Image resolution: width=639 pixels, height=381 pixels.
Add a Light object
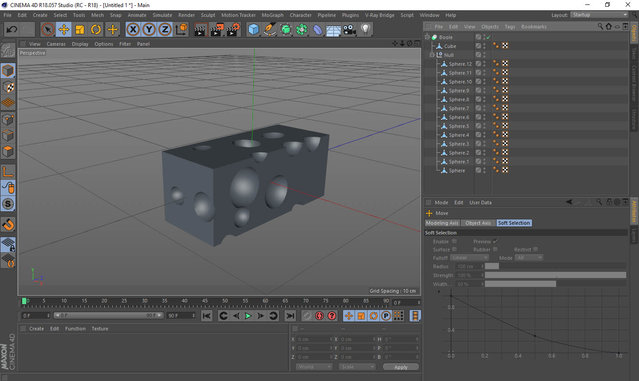coord(366,29)
